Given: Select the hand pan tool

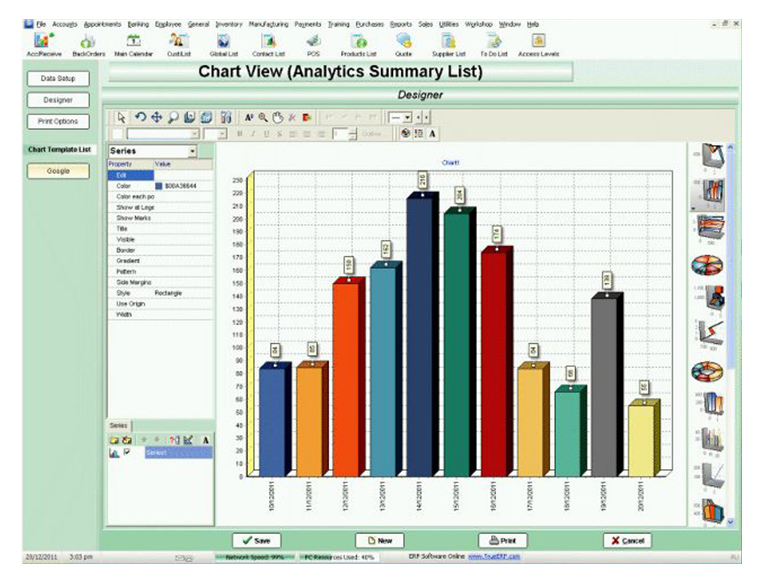Looking at the screenshot, I should [x=278, y=117].
